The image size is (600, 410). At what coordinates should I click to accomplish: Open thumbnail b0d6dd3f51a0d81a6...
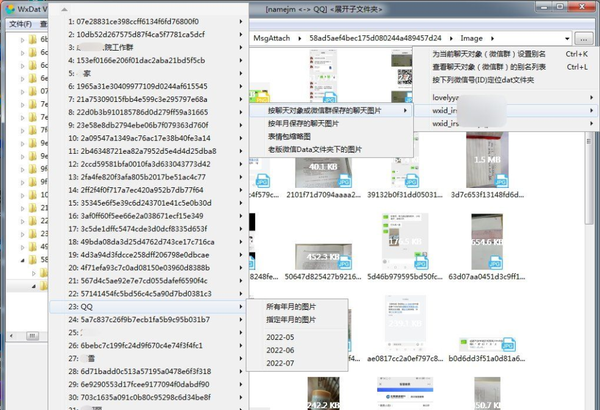[x=487, y=344]
